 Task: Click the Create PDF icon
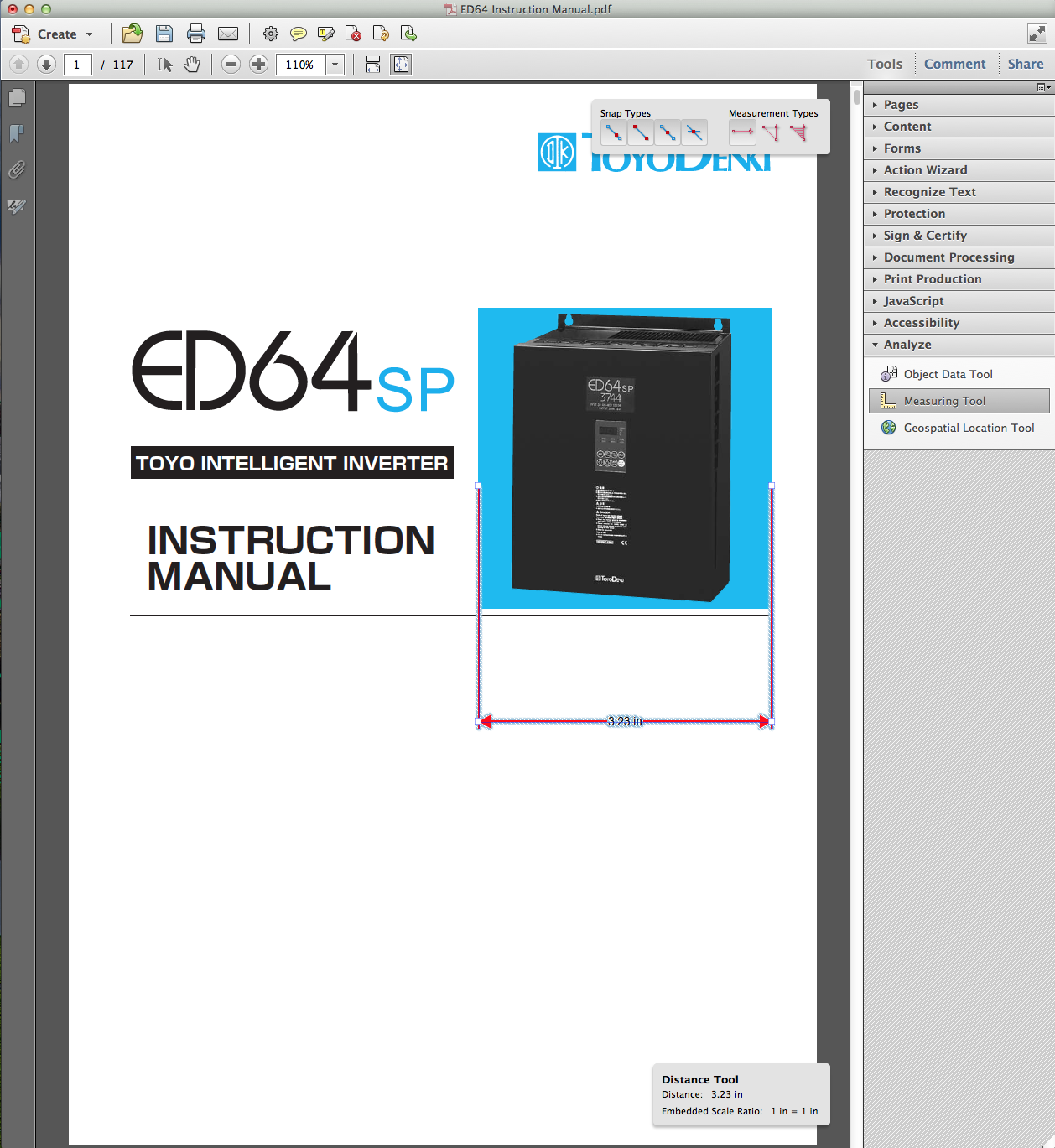(21, 34)
